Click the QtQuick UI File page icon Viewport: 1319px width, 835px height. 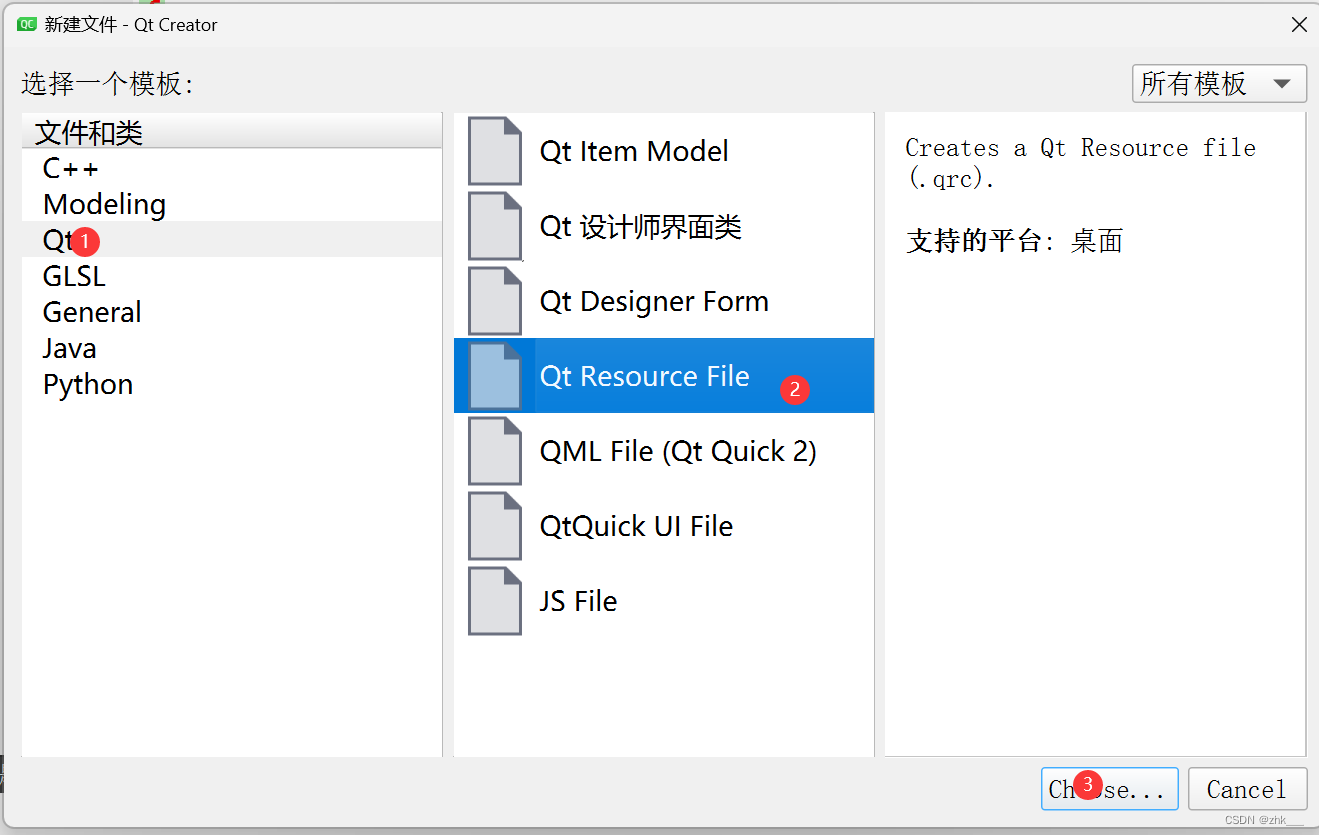pos(495,526)
